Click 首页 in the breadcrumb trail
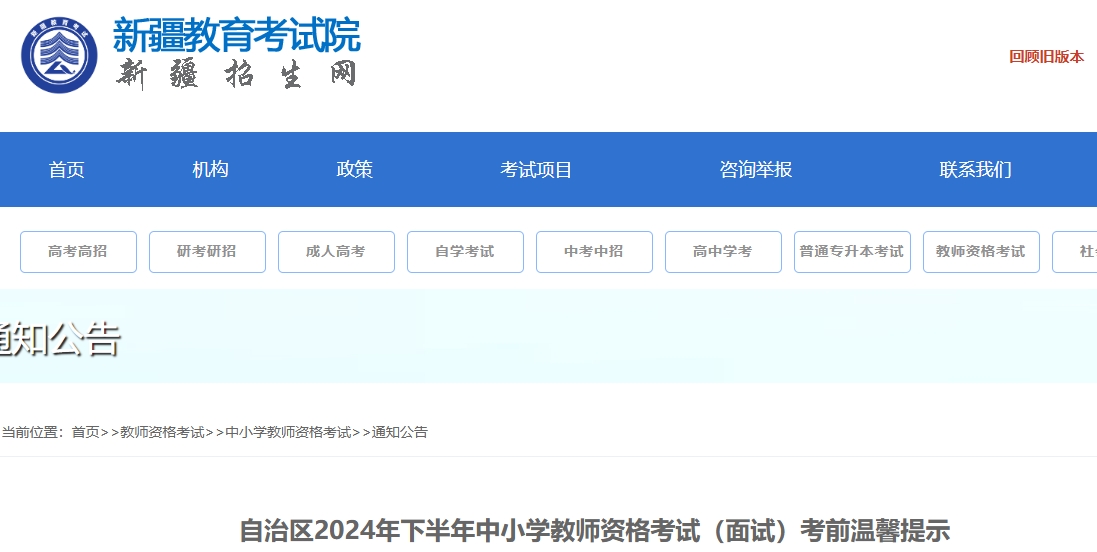The width and height of the screenshot is (1097, 552). (85, 432)
